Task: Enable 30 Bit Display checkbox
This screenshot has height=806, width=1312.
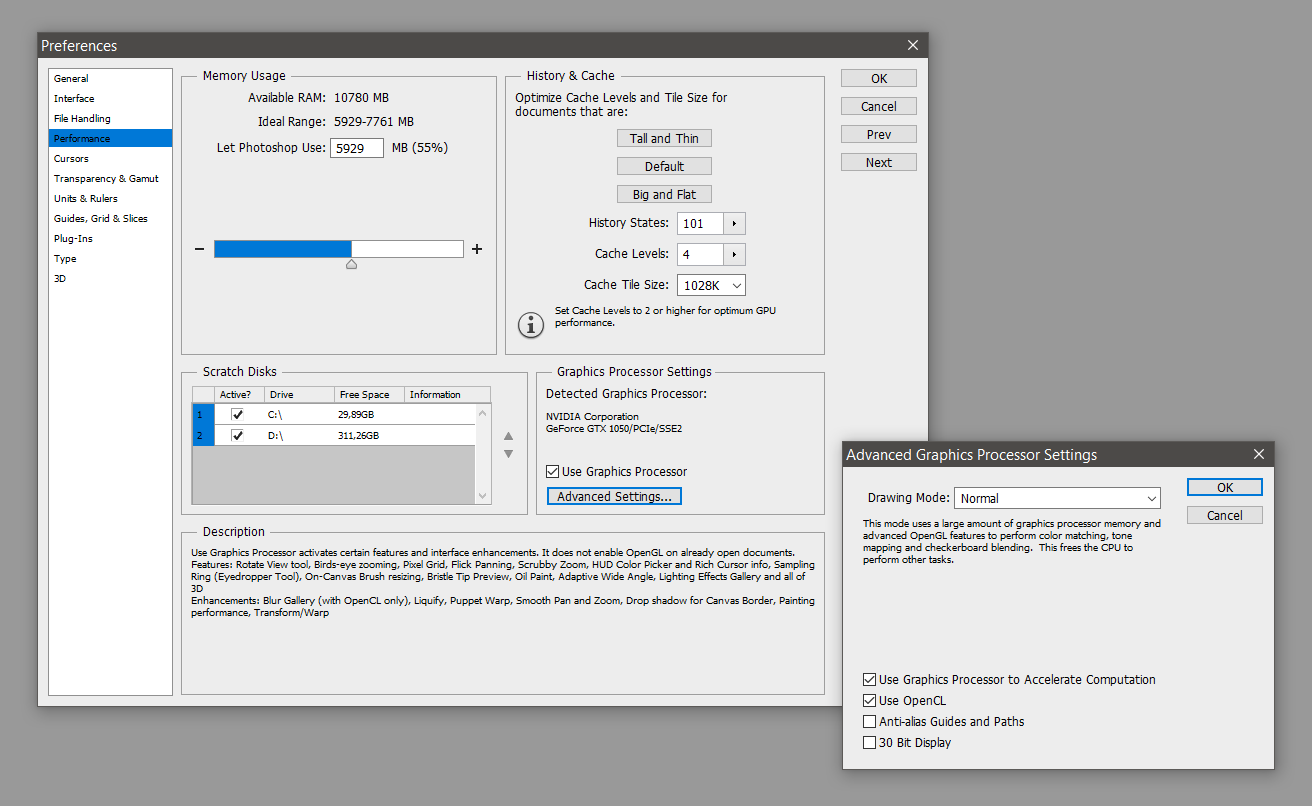Action: tap(869, 743)
